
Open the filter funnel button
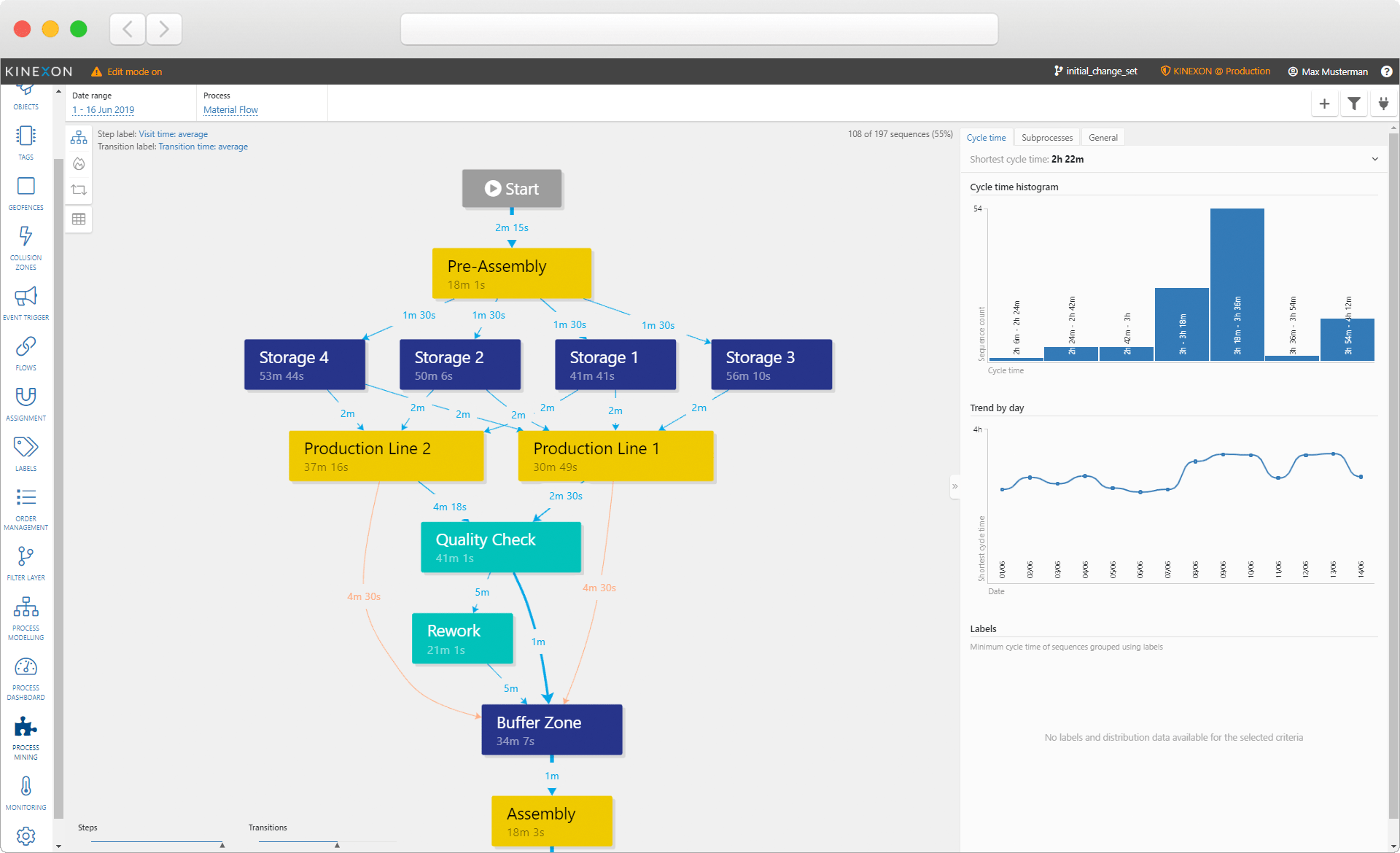point(1354,104)
